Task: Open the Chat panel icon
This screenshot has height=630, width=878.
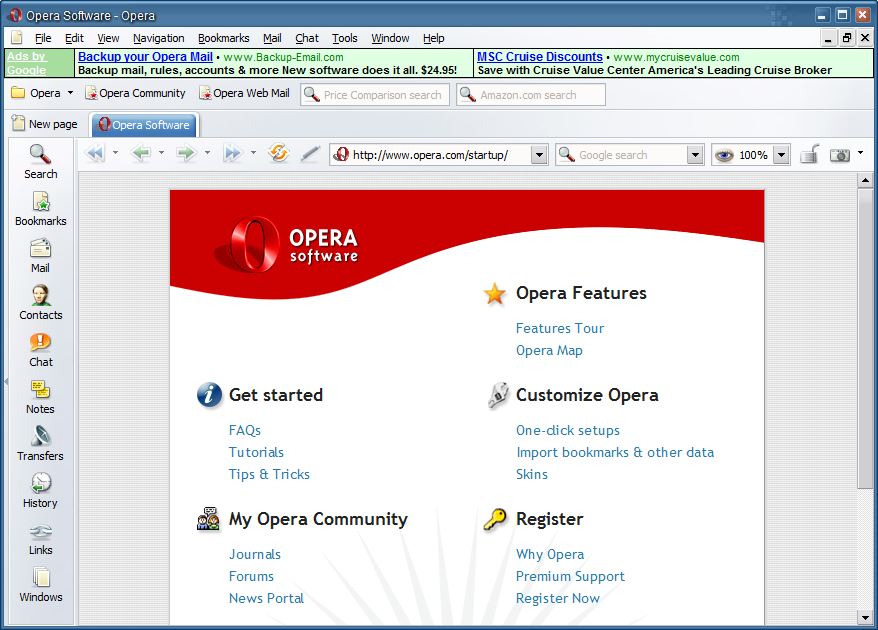Action: (40, 342)
